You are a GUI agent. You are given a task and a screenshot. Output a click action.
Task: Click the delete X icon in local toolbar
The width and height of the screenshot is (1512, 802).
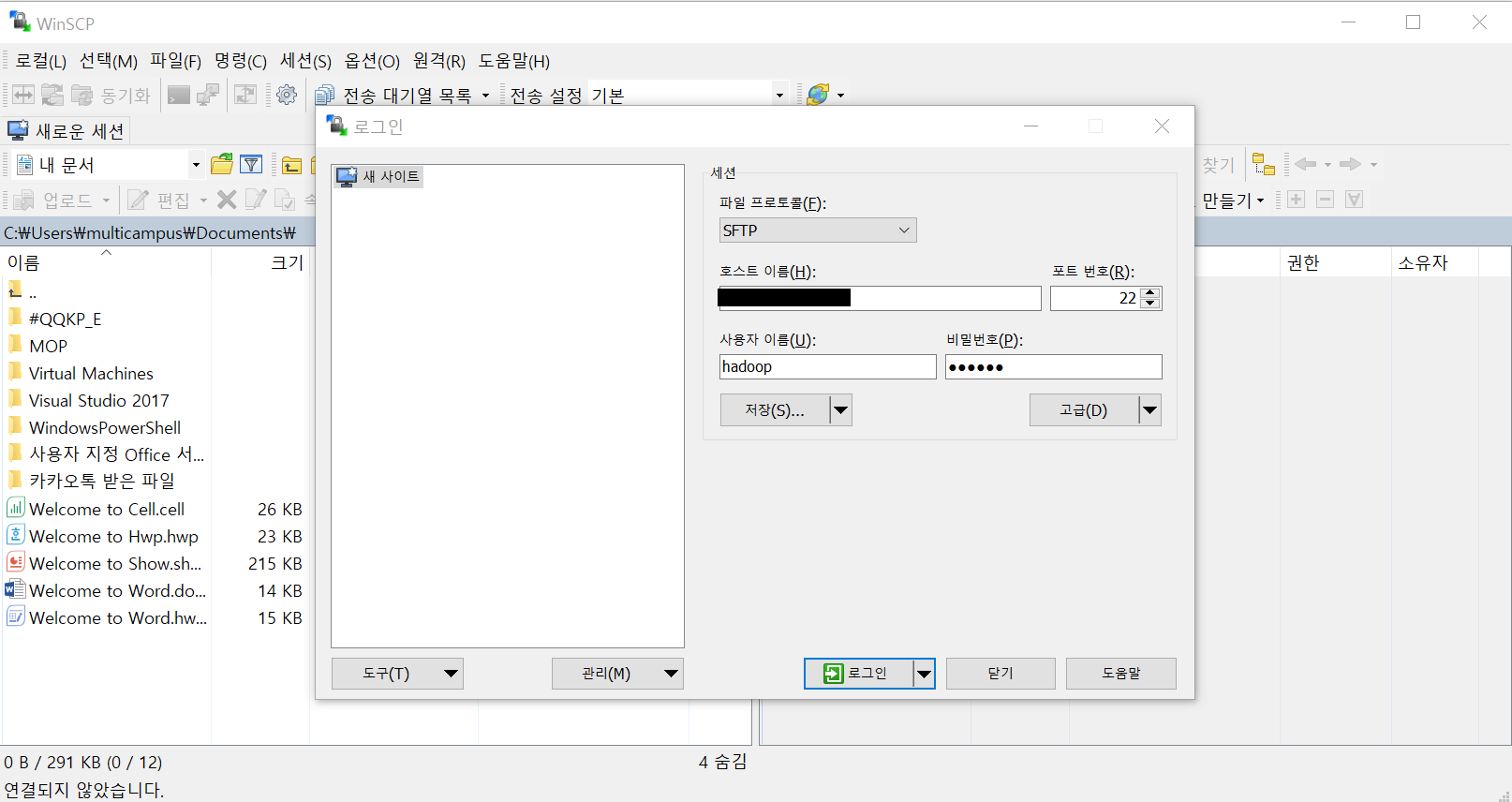pos(227,200)
